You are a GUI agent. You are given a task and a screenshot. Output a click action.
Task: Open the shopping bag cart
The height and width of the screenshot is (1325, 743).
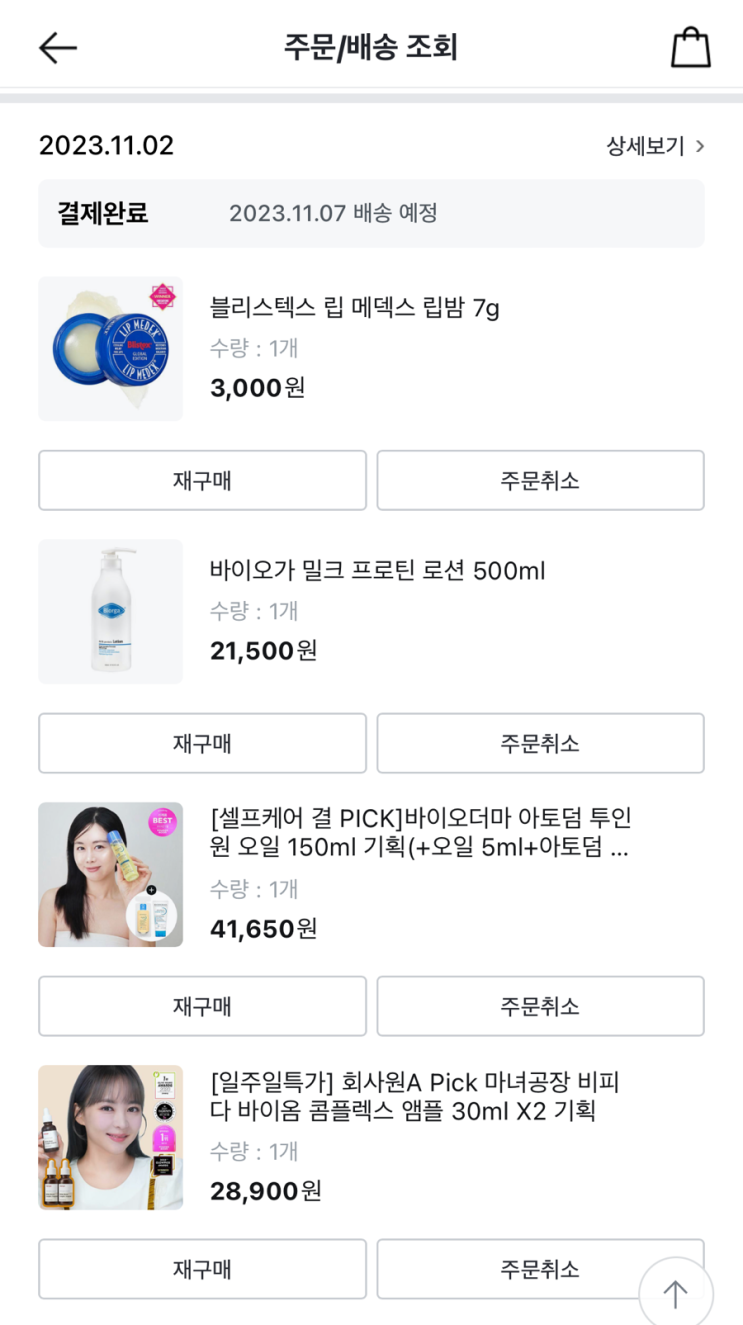click(690, 47)
